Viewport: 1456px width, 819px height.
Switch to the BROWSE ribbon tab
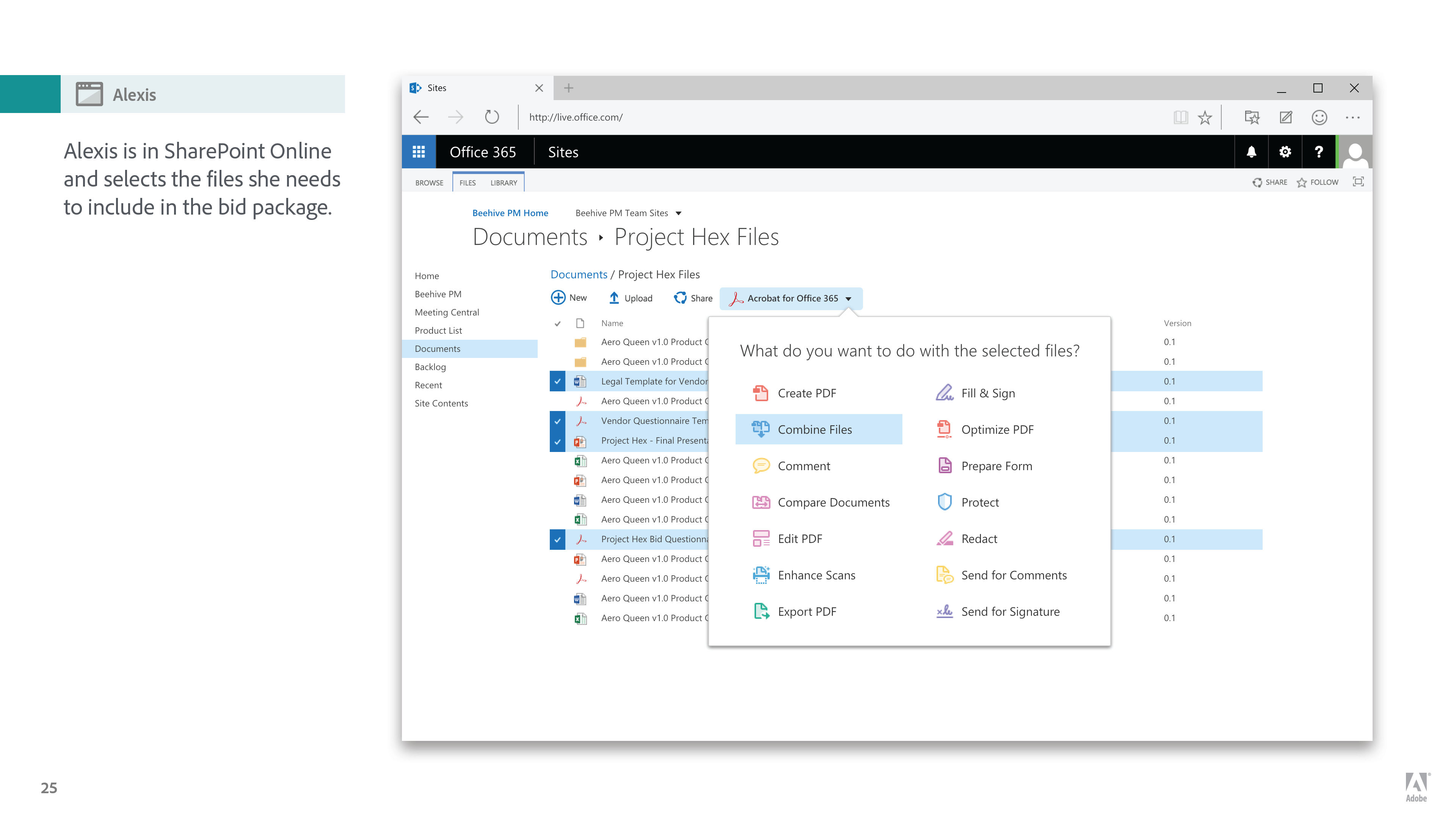click(x=429, y=182)
